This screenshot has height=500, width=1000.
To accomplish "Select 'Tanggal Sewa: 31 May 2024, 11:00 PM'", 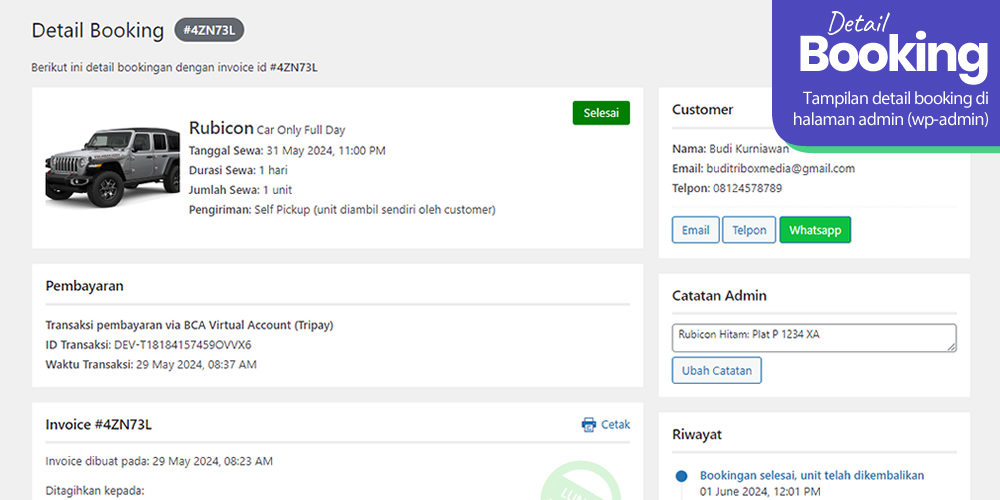I will [287, 151].
